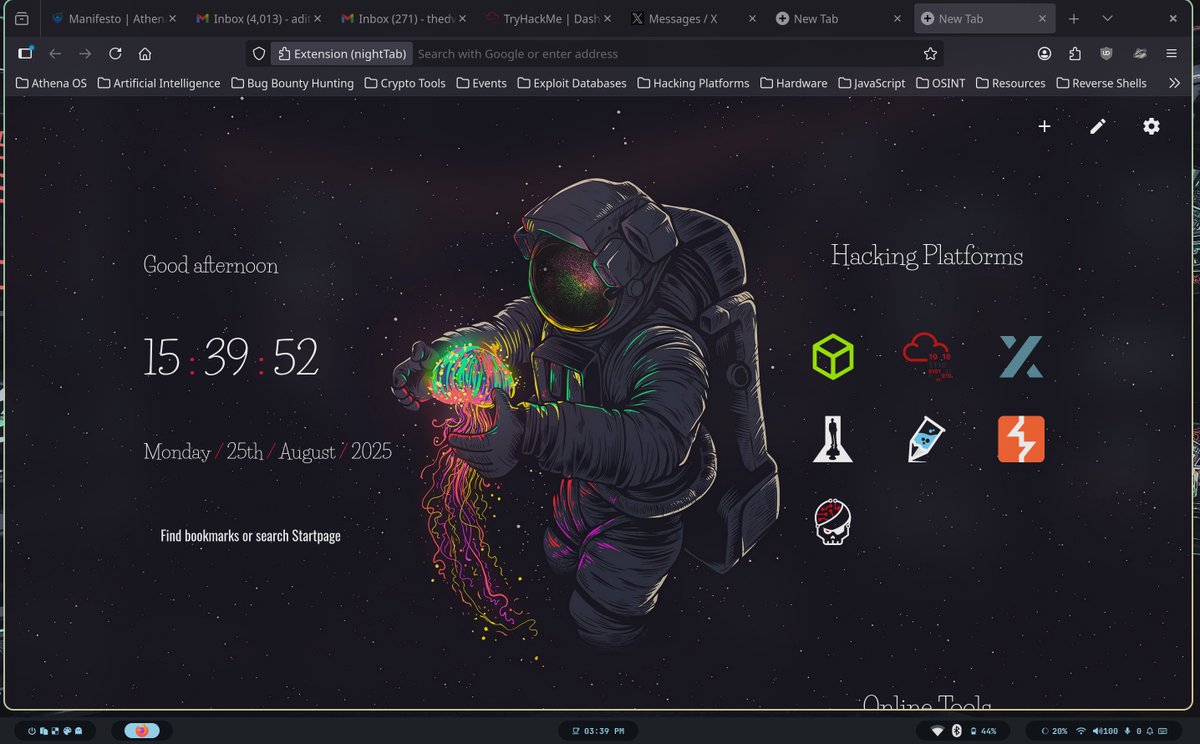Viewport: 1200px width, 744px height.
Task: Open the Reverse Shells bookmarks folder
Action: pyautogui.click(x=1101, y=83)
